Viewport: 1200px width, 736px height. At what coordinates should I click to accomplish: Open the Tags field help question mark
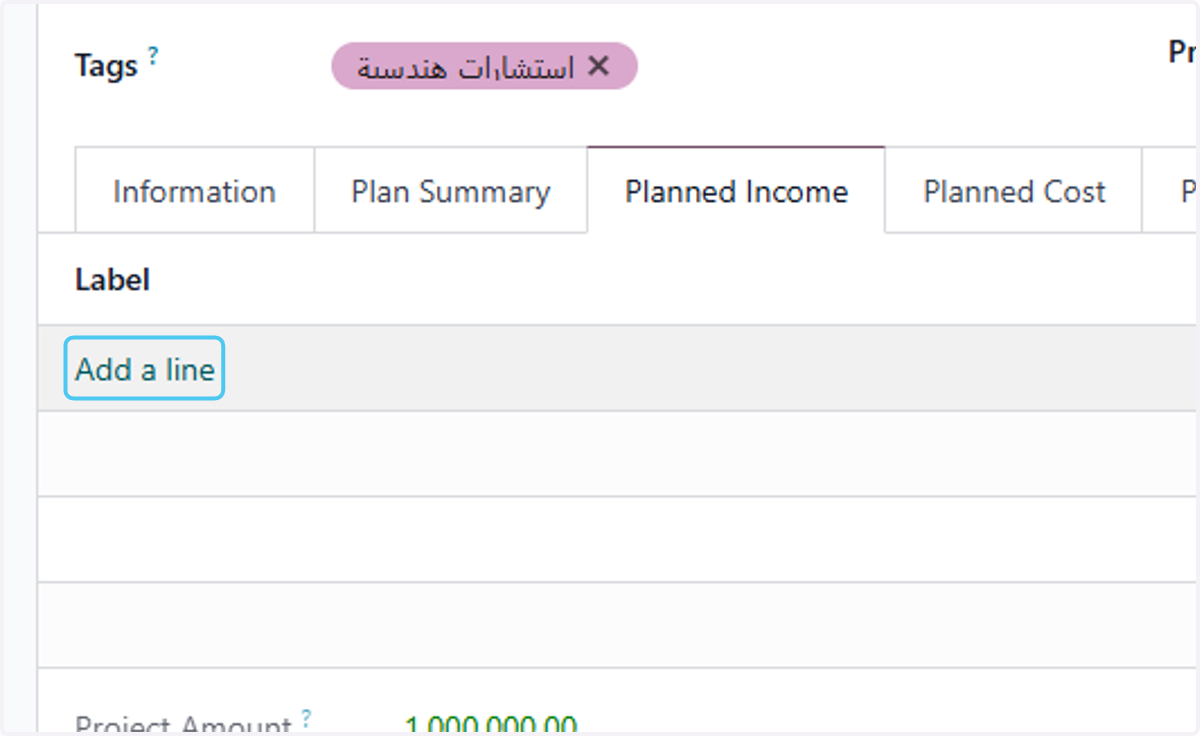tap(153, 55)
